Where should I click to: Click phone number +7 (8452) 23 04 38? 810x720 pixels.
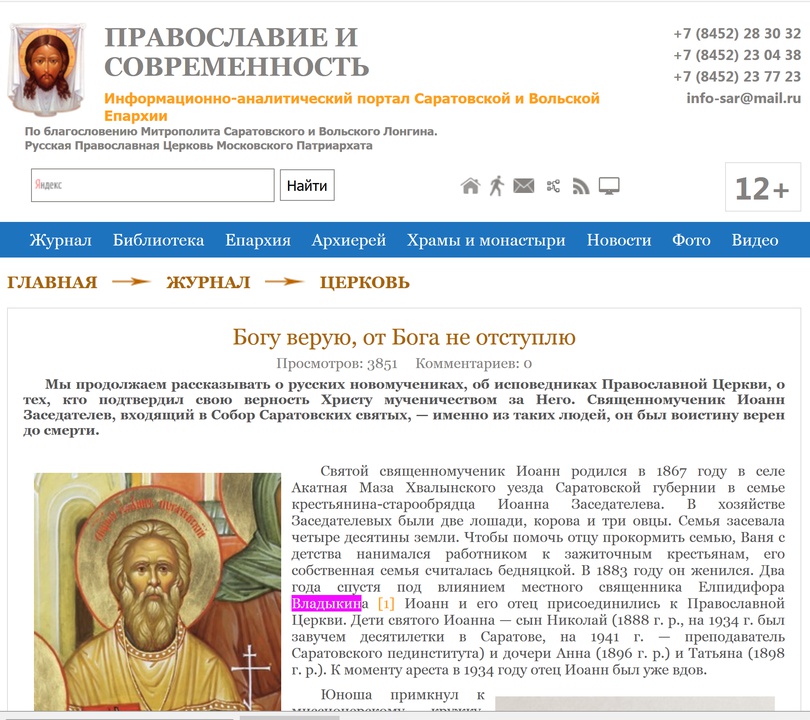[x=737, y=55]
